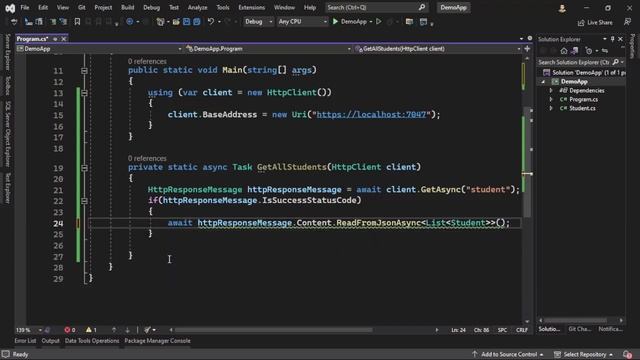Open the Build menu
Image resolution: width=640 pixels, height=360 pixels.
pos(127,7)
